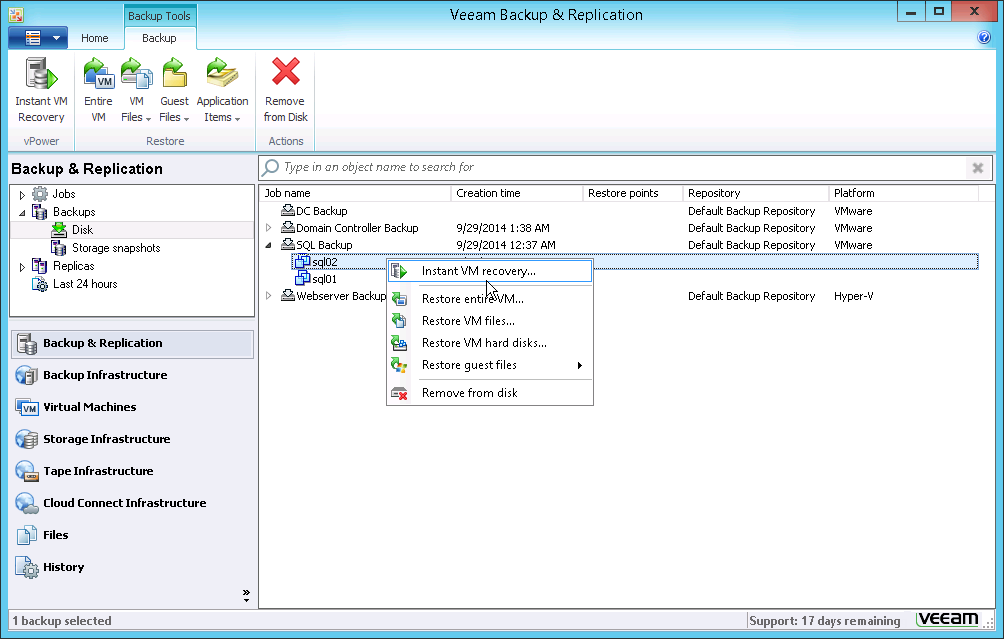Switch to Backup Infrastructure view
Screen dimensions: 1004x639
[133, 375]
